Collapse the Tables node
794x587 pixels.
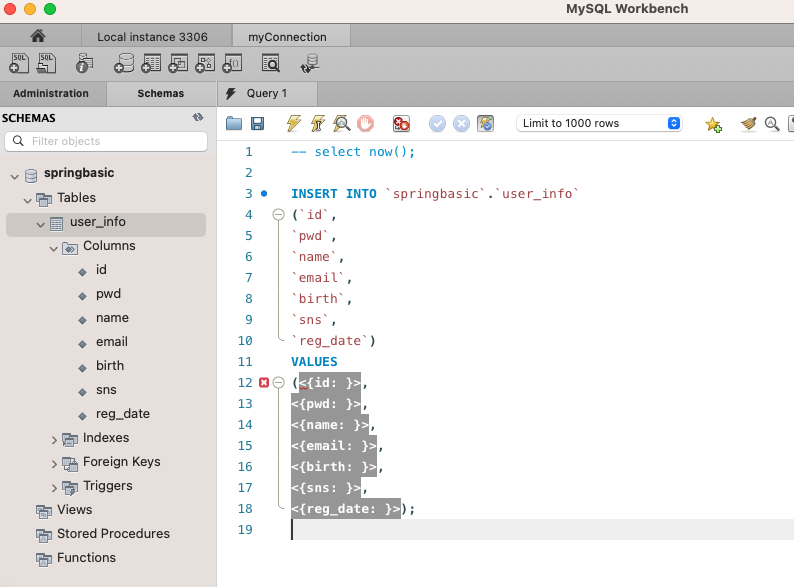[x=28, y=201]
